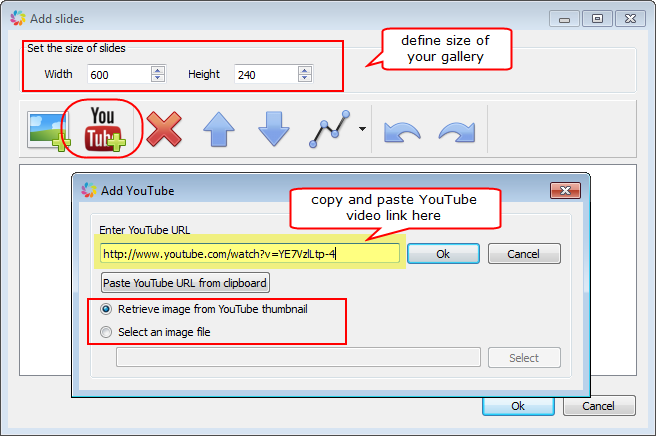
Task: Open dropdown arrow beside graph icon
Action: click(362, 129)
